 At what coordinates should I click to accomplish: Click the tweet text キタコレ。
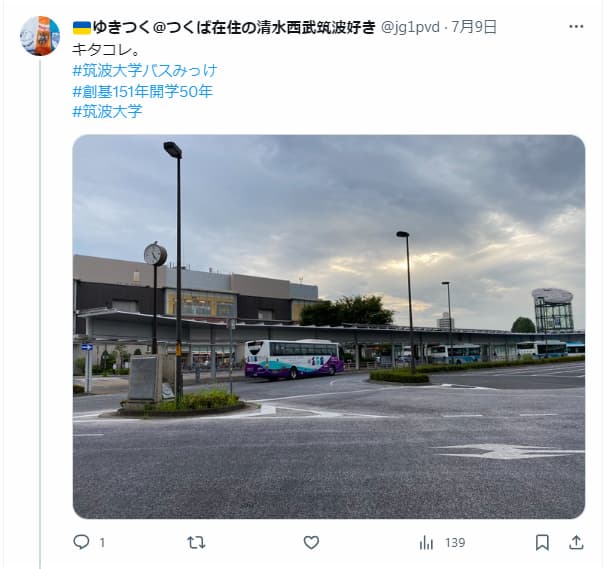(x=106, y=50)
